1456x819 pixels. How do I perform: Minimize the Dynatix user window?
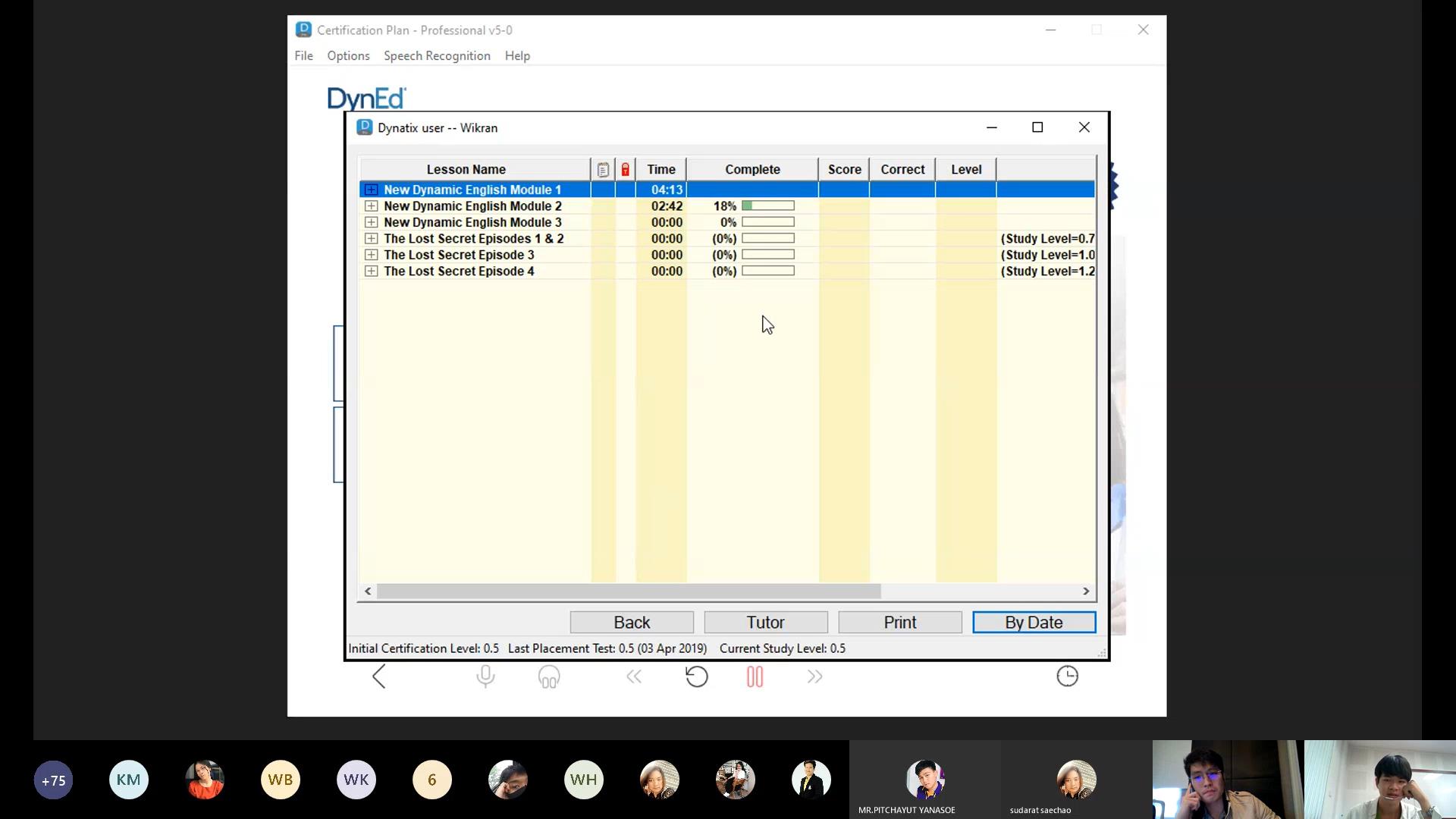pyautogui.click(x=991, y=127)
